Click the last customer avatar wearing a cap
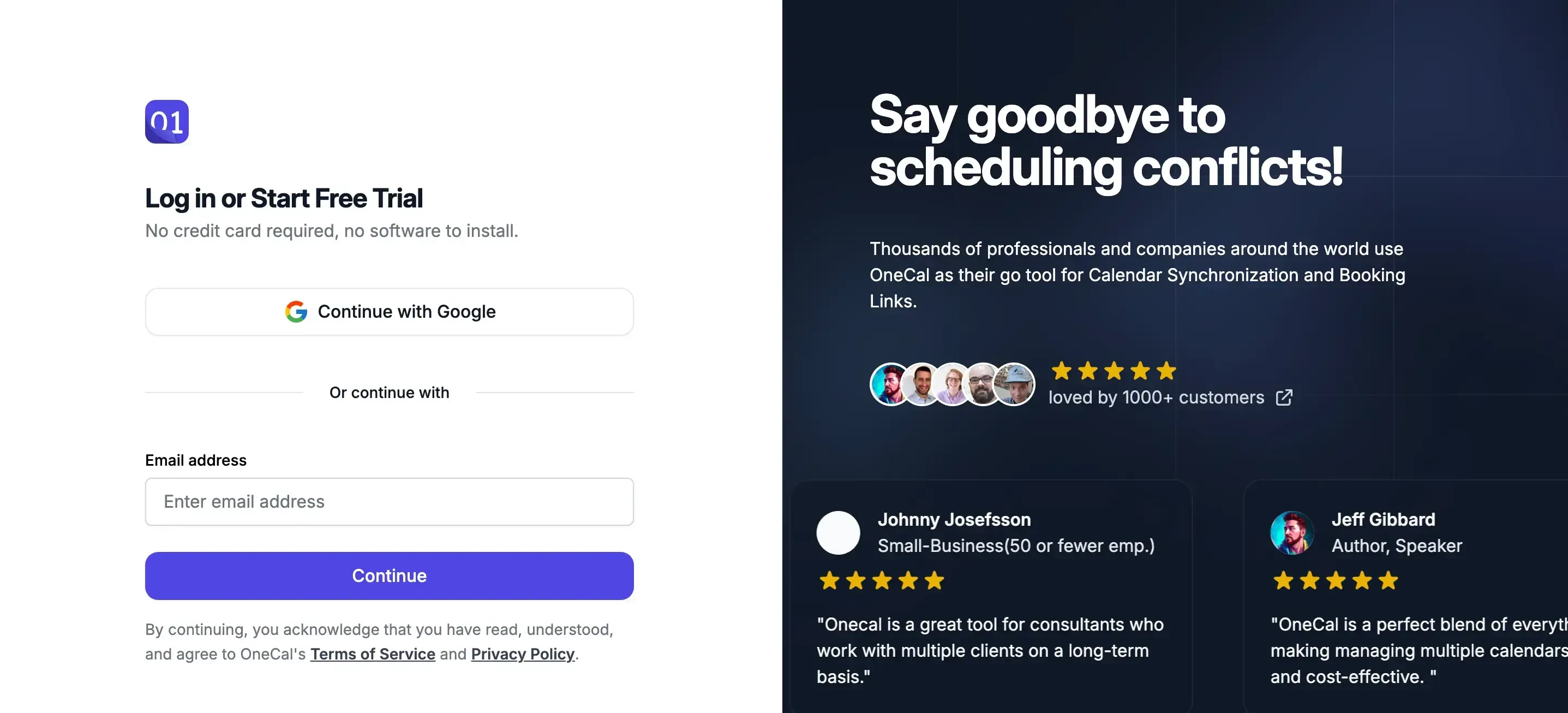 (x=1015, y=384)
